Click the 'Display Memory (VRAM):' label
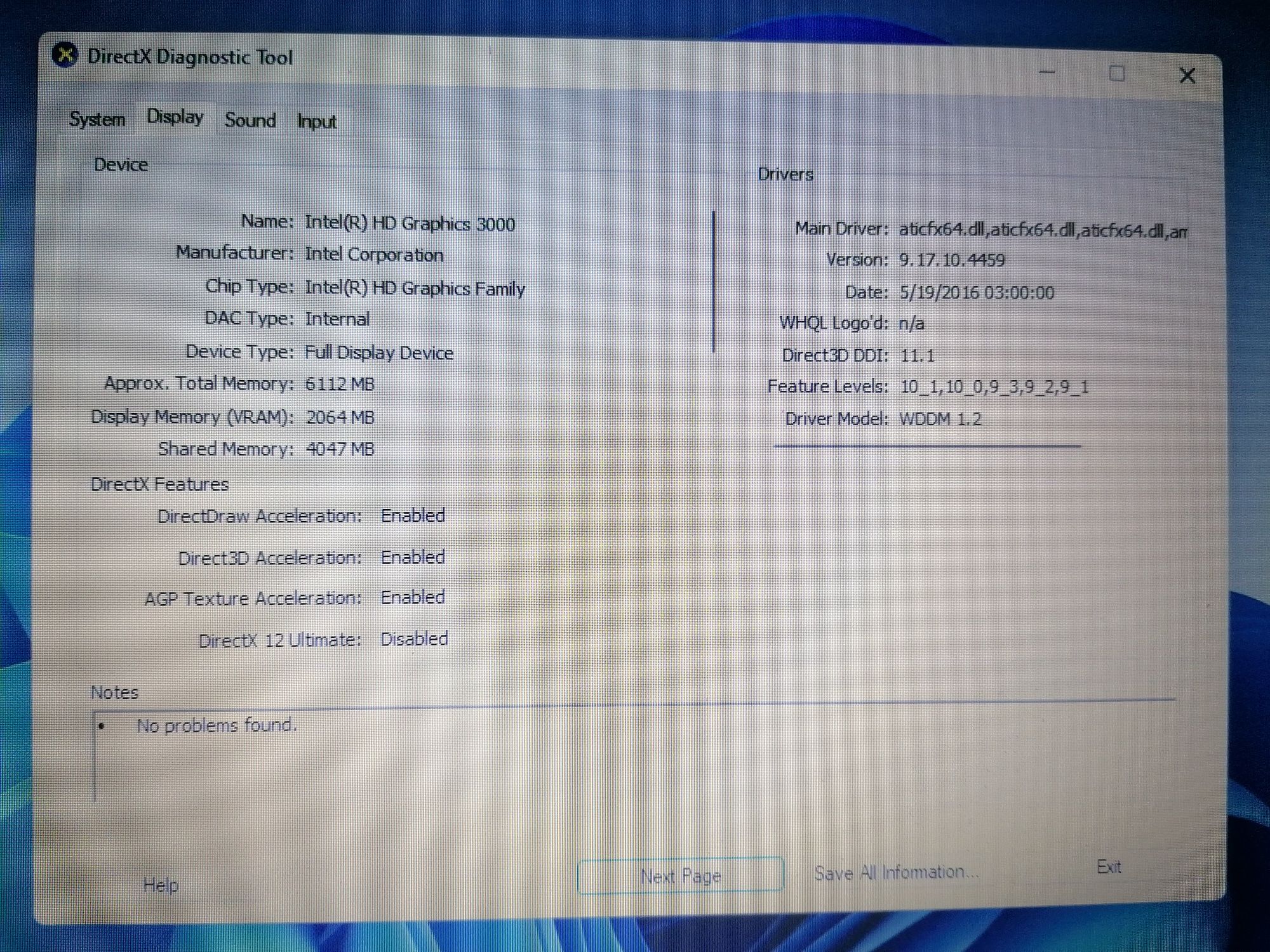 [192, 416]
